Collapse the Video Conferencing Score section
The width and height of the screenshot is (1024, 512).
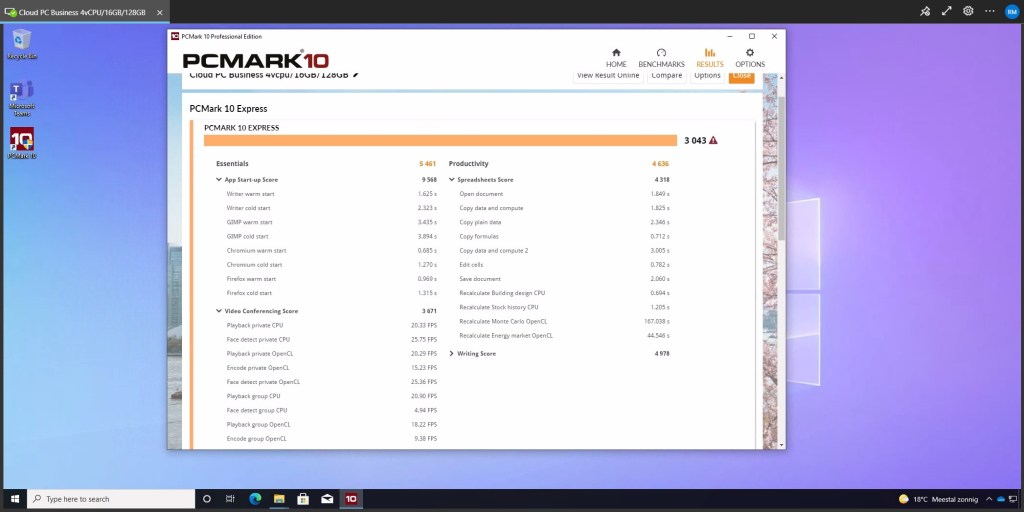219,311
